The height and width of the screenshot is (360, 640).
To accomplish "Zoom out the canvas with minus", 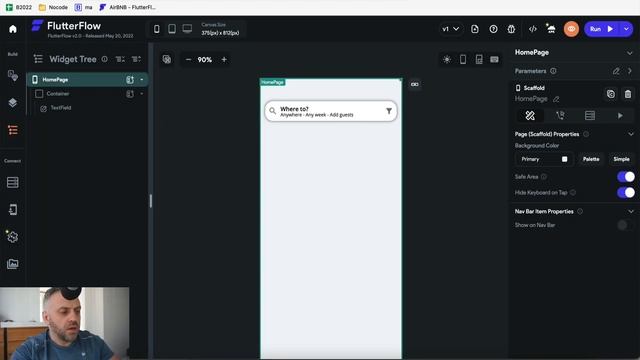I will tap(188, 60).
